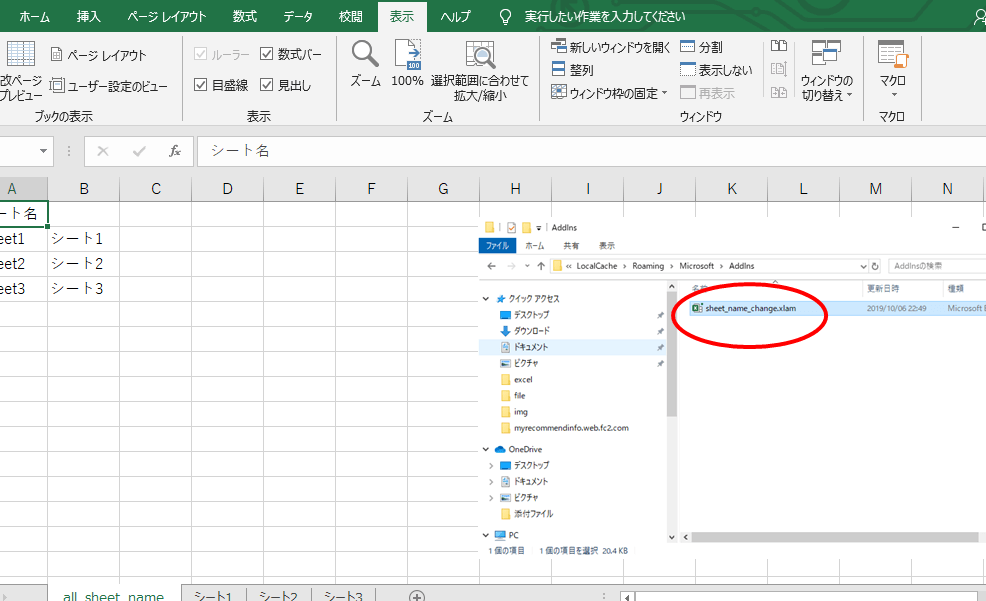Viewport: 986px width, 601px height.
Task: Select sheet_name_change.xlam file
Action: (x=750, y=308)
